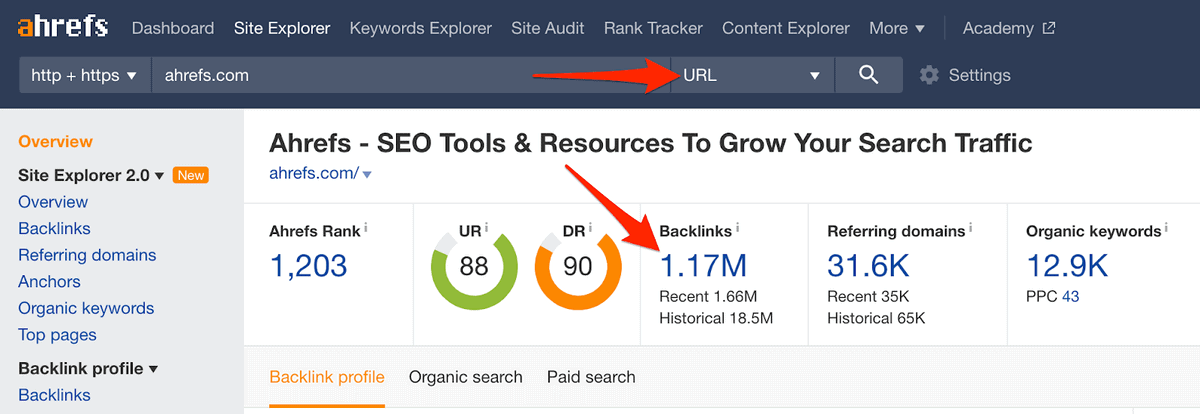Screen dimensions: 1200x414
Task: Click info icon next to DR
Action: (x=590, y=229)
